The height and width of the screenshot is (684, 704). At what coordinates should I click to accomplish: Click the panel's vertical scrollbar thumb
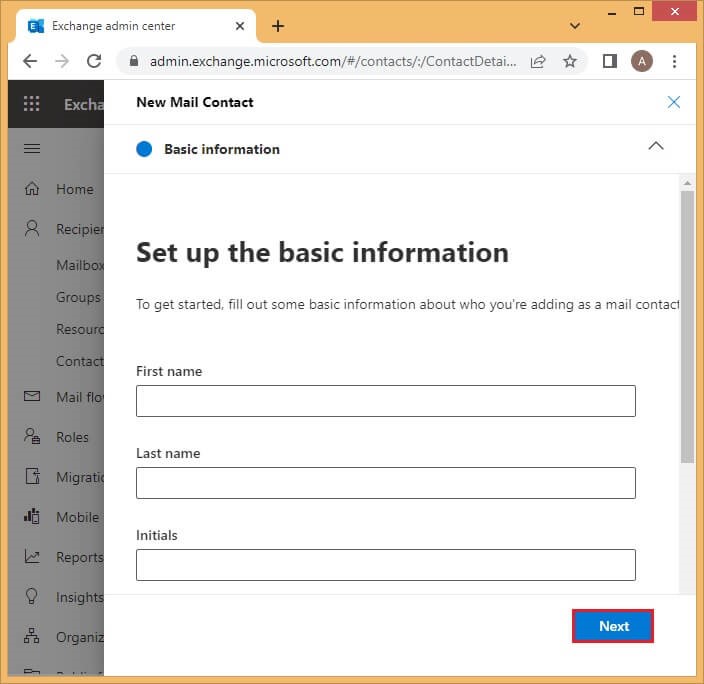click(x=687, y=327)
